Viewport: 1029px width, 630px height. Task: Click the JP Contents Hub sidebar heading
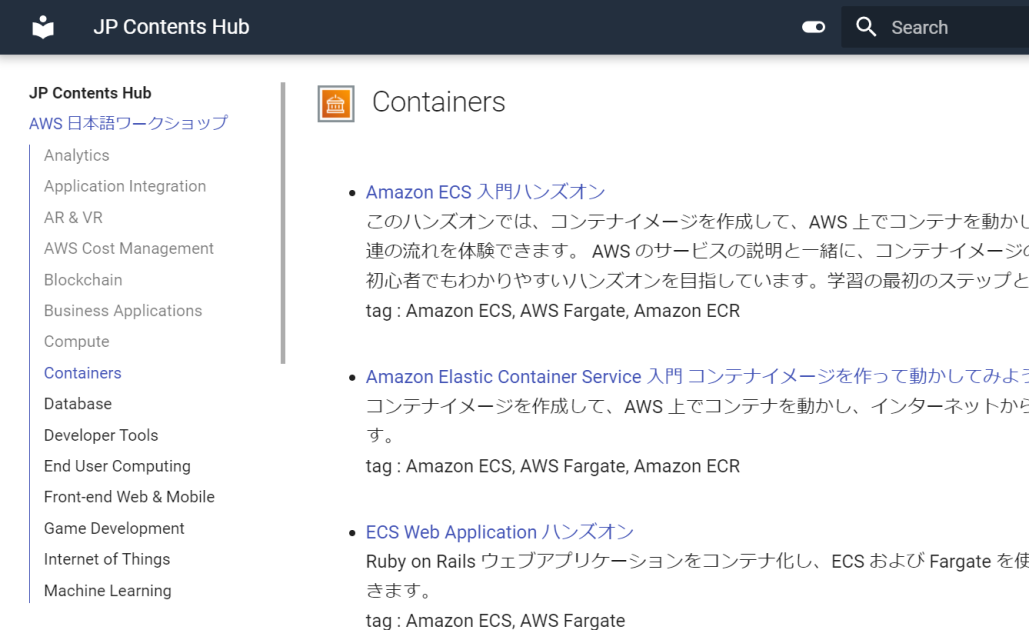pyautogui.click(x=89, y=92)
